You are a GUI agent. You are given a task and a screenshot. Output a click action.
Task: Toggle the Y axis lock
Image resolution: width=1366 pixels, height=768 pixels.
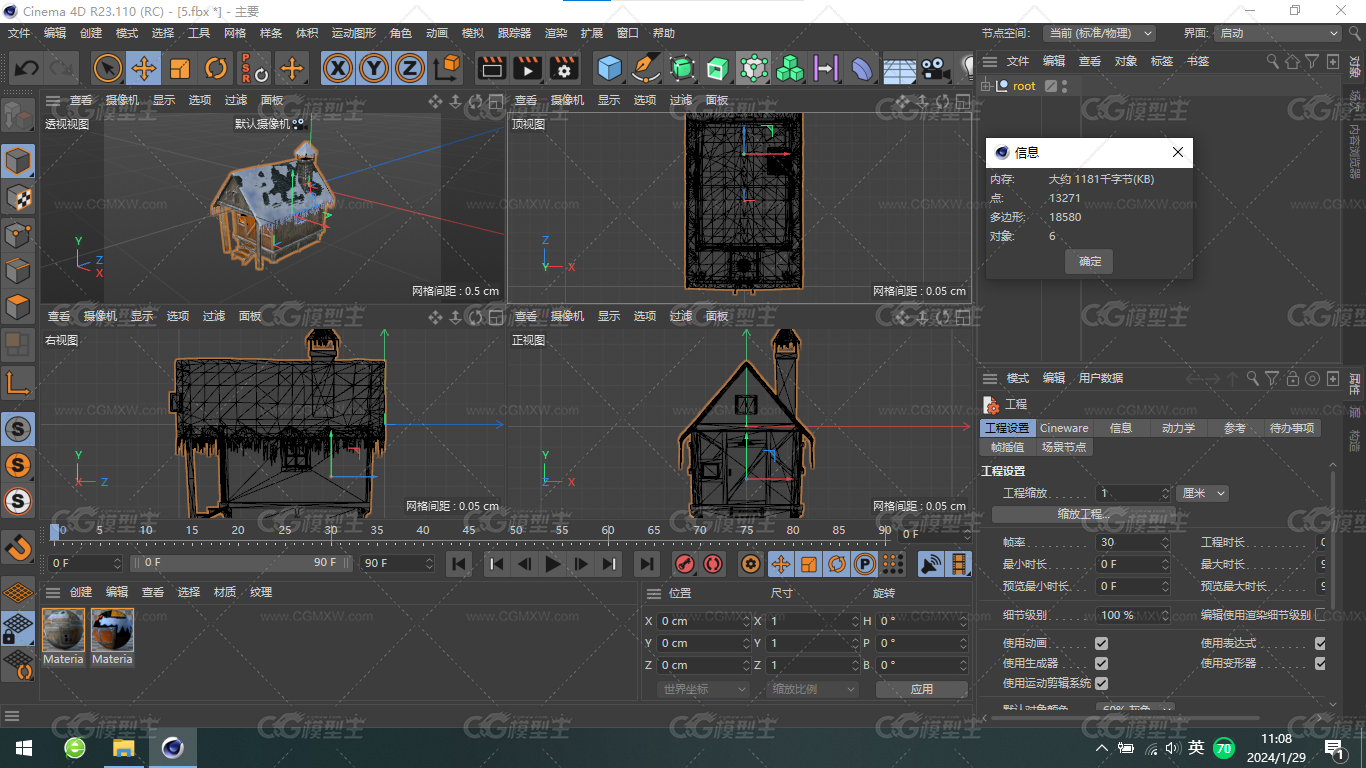pos(374,68)
